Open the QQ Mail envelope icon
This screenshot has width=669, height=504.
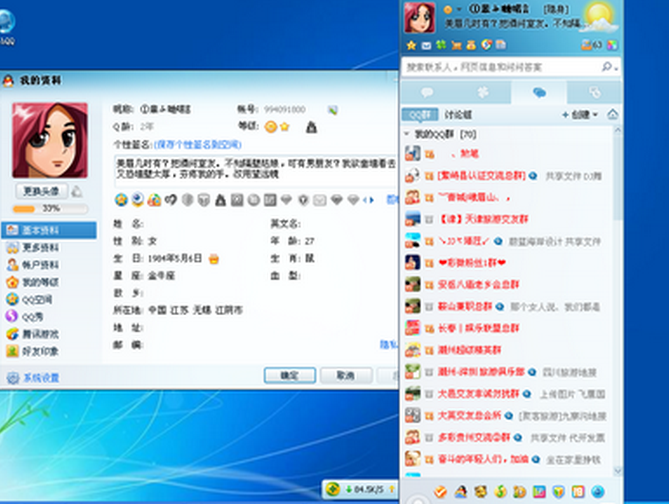(x=426, y=45)
